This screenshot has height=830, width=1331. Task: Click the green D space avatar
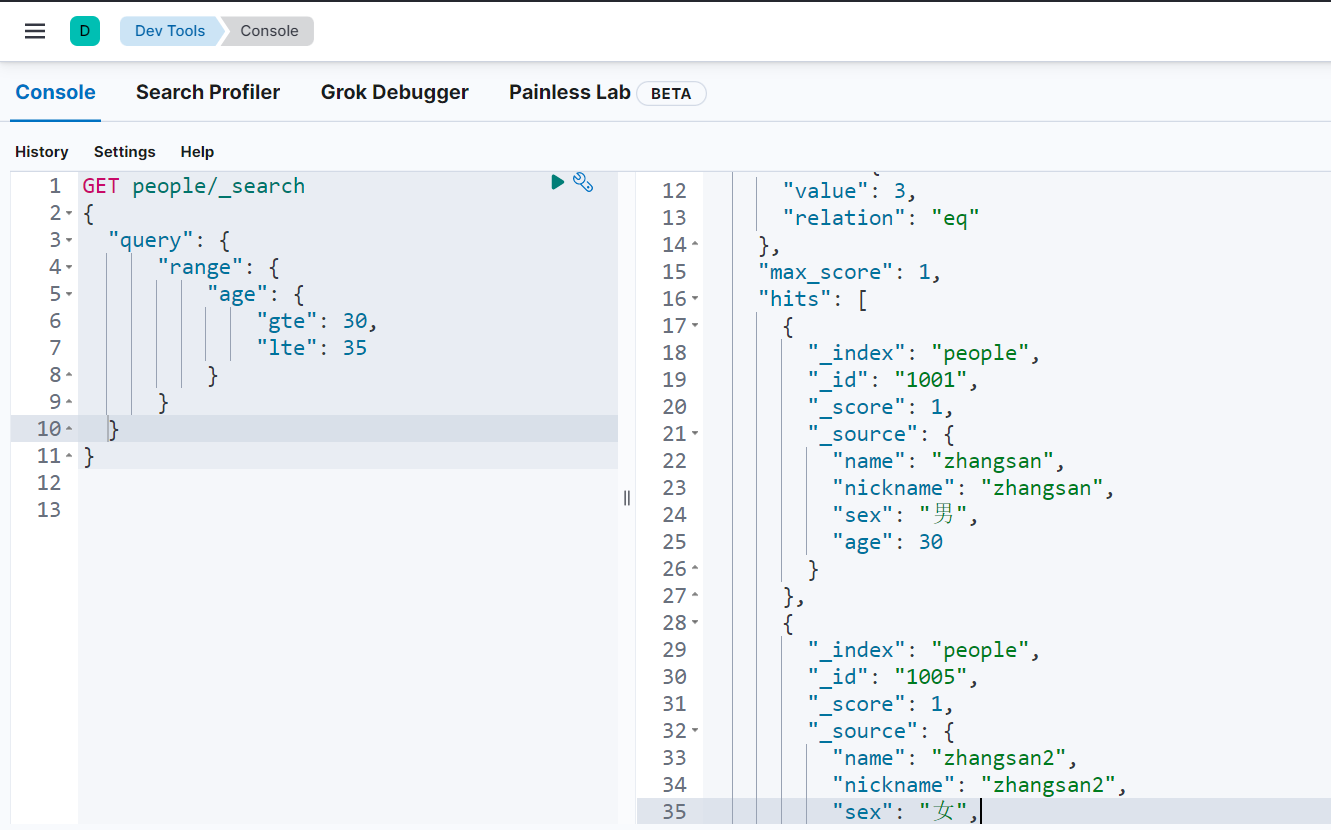point(85,31)
